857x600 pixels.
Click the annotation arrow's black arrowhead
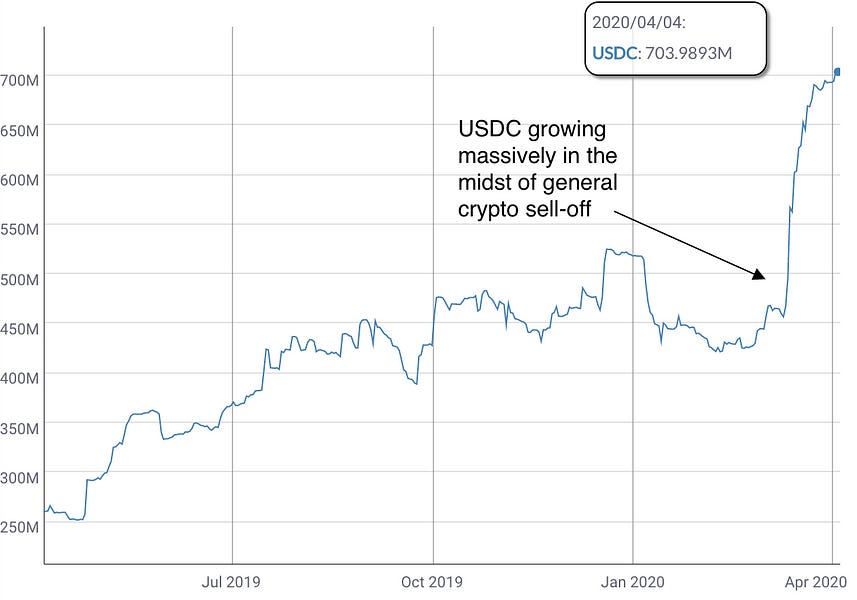coord(760,274)
